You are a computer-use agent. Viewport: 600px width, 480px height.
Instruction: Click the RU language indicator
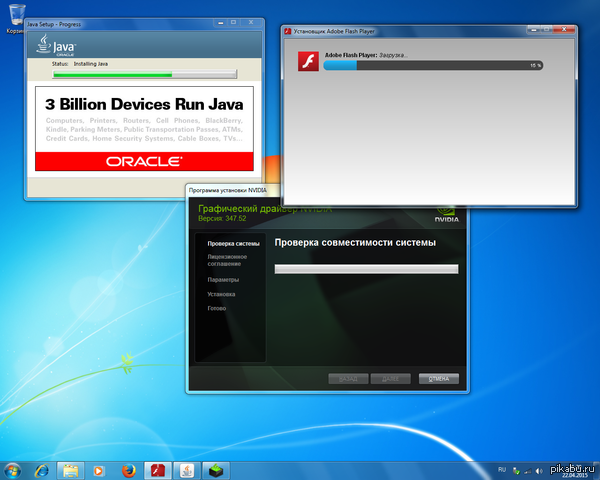502,470
